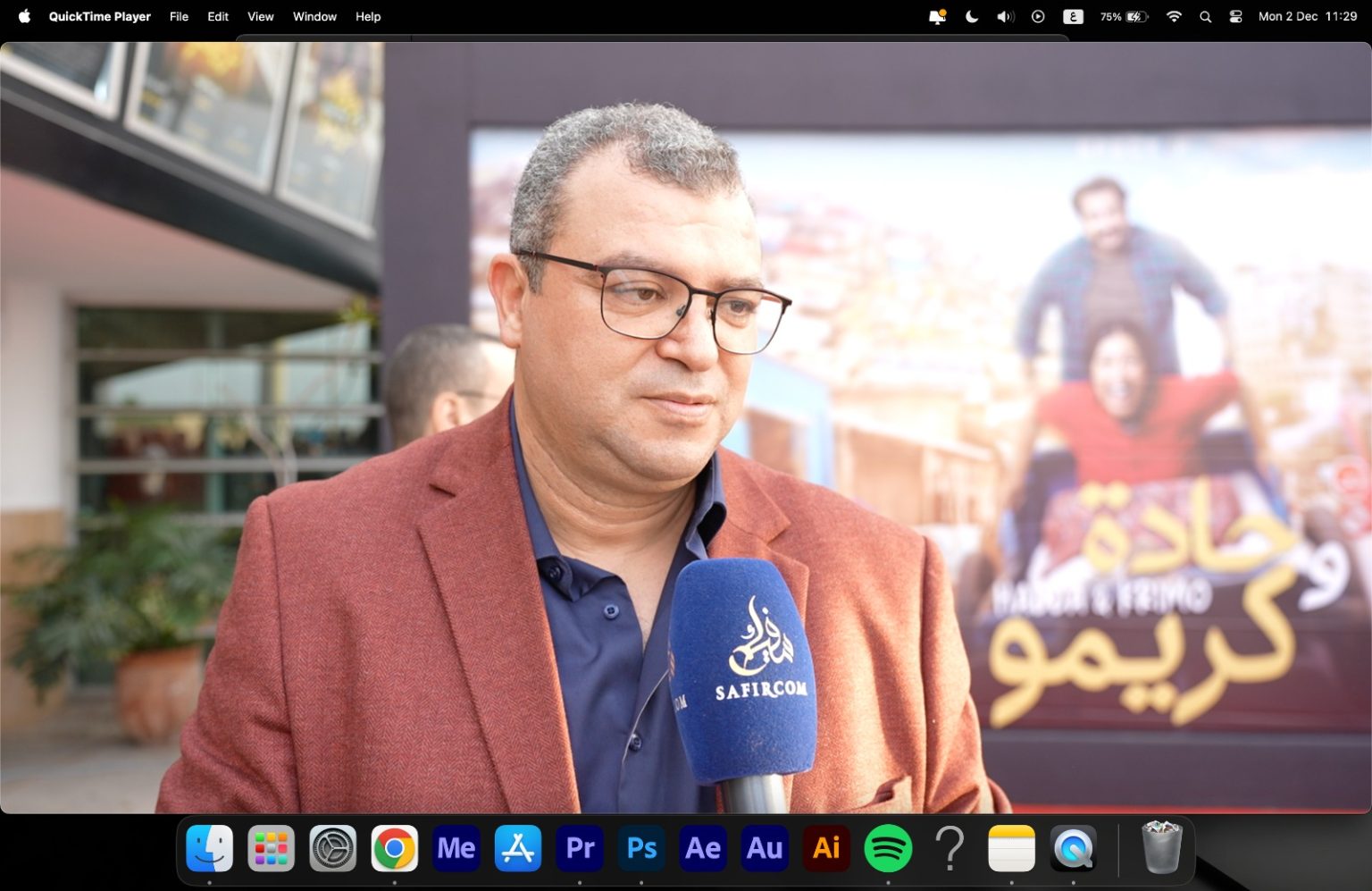Viewport: 1372px width, 891px height.
Task: Open Finder from the dock
Action: tap(209, 847)
